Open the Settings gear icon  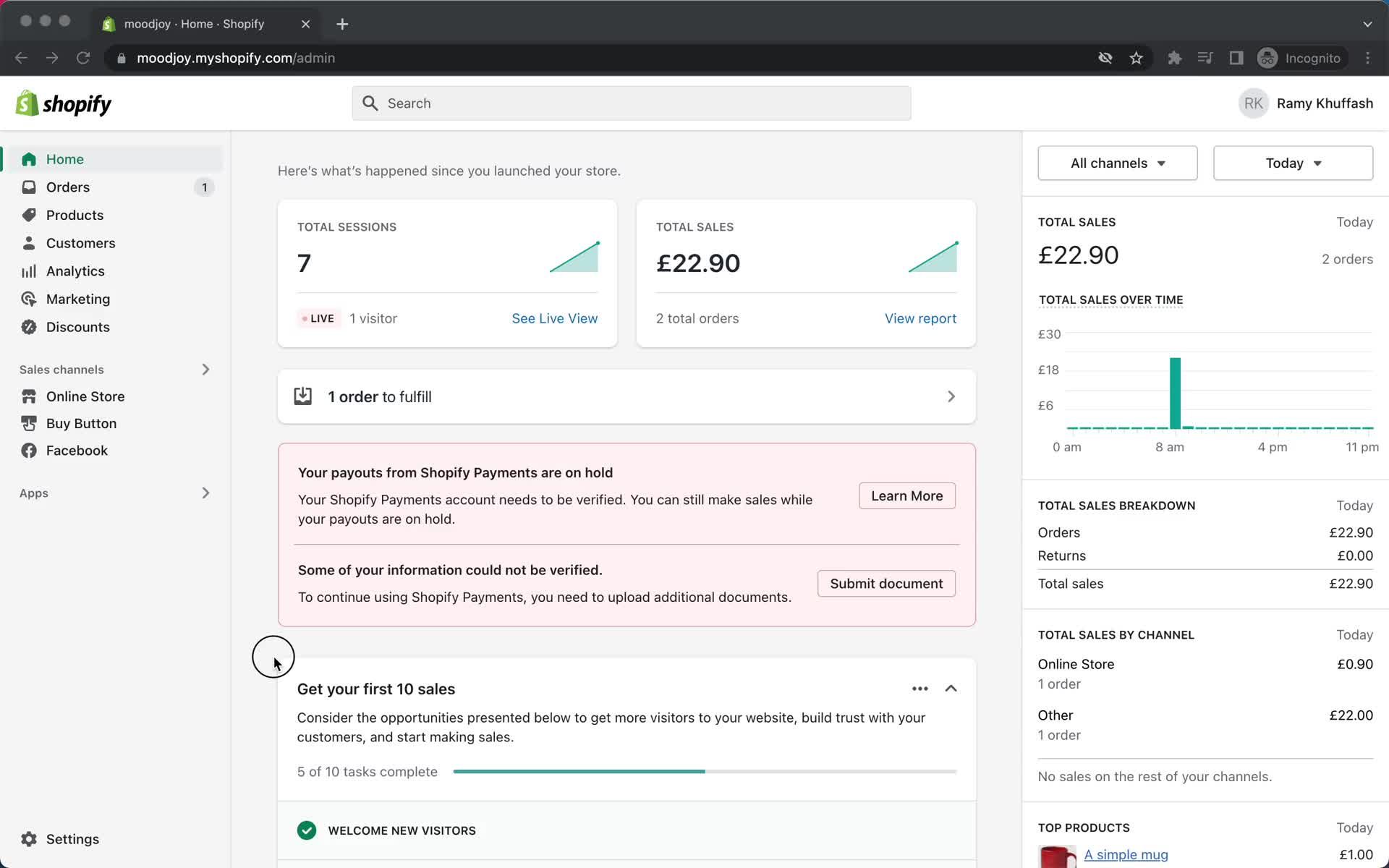(x=29, y=839)
